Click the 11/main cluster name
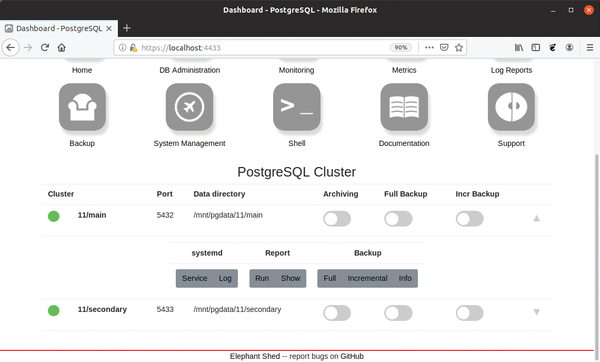The width and height of the screenshot is (600, 362). [92, 215]
